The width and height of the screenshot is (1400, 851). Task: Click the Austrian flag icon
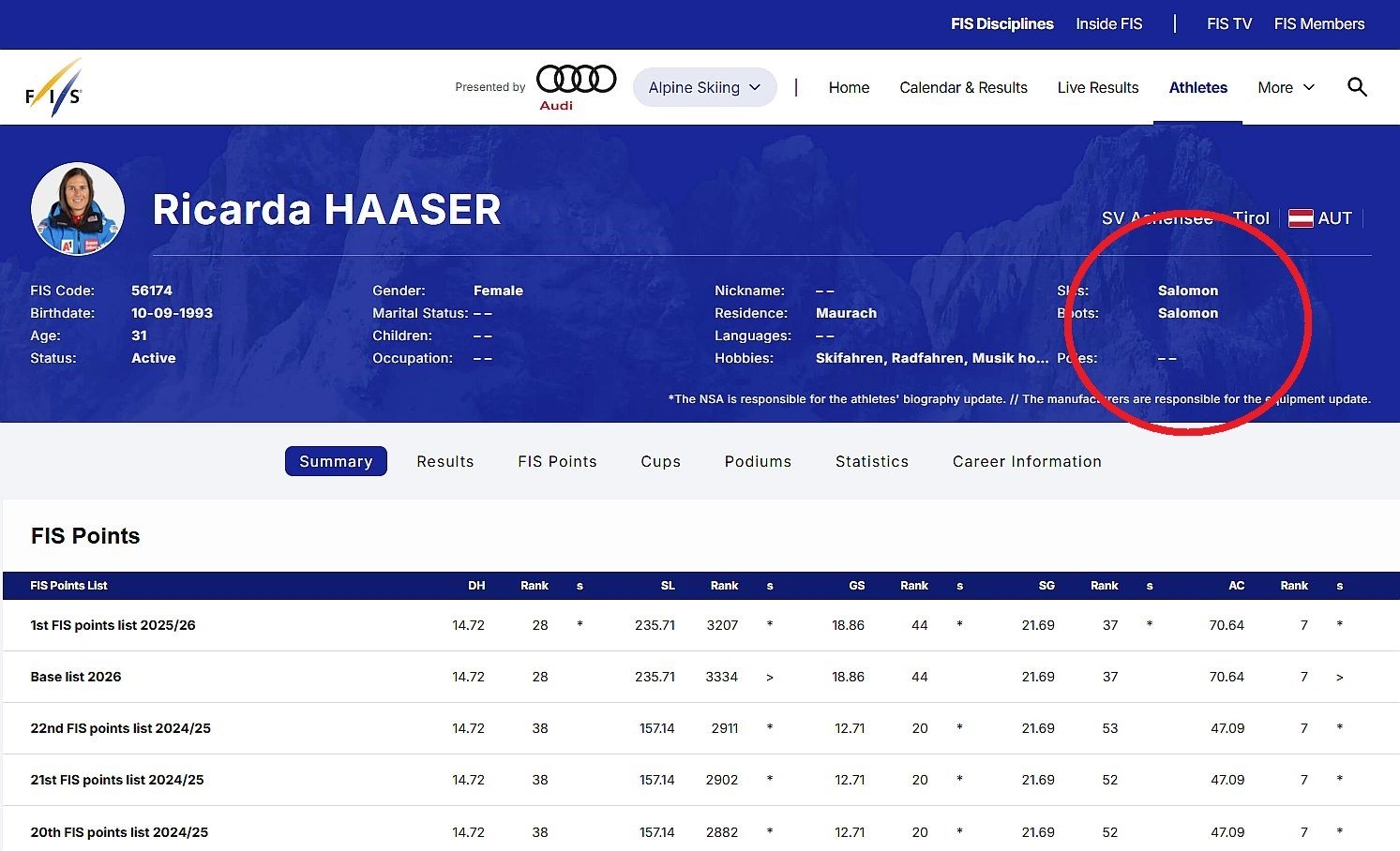(x=1300, y=218)
